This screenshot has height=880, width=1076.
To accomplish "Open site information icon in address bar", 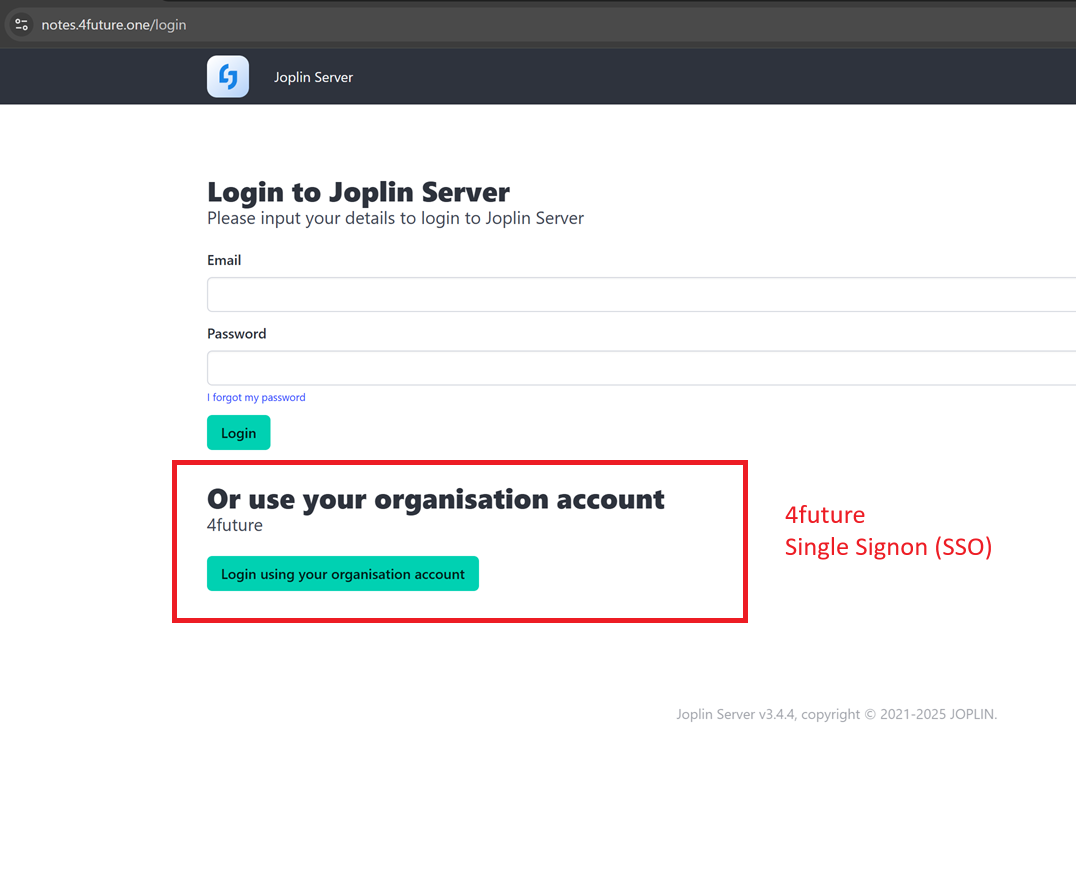I will point(21,24).
